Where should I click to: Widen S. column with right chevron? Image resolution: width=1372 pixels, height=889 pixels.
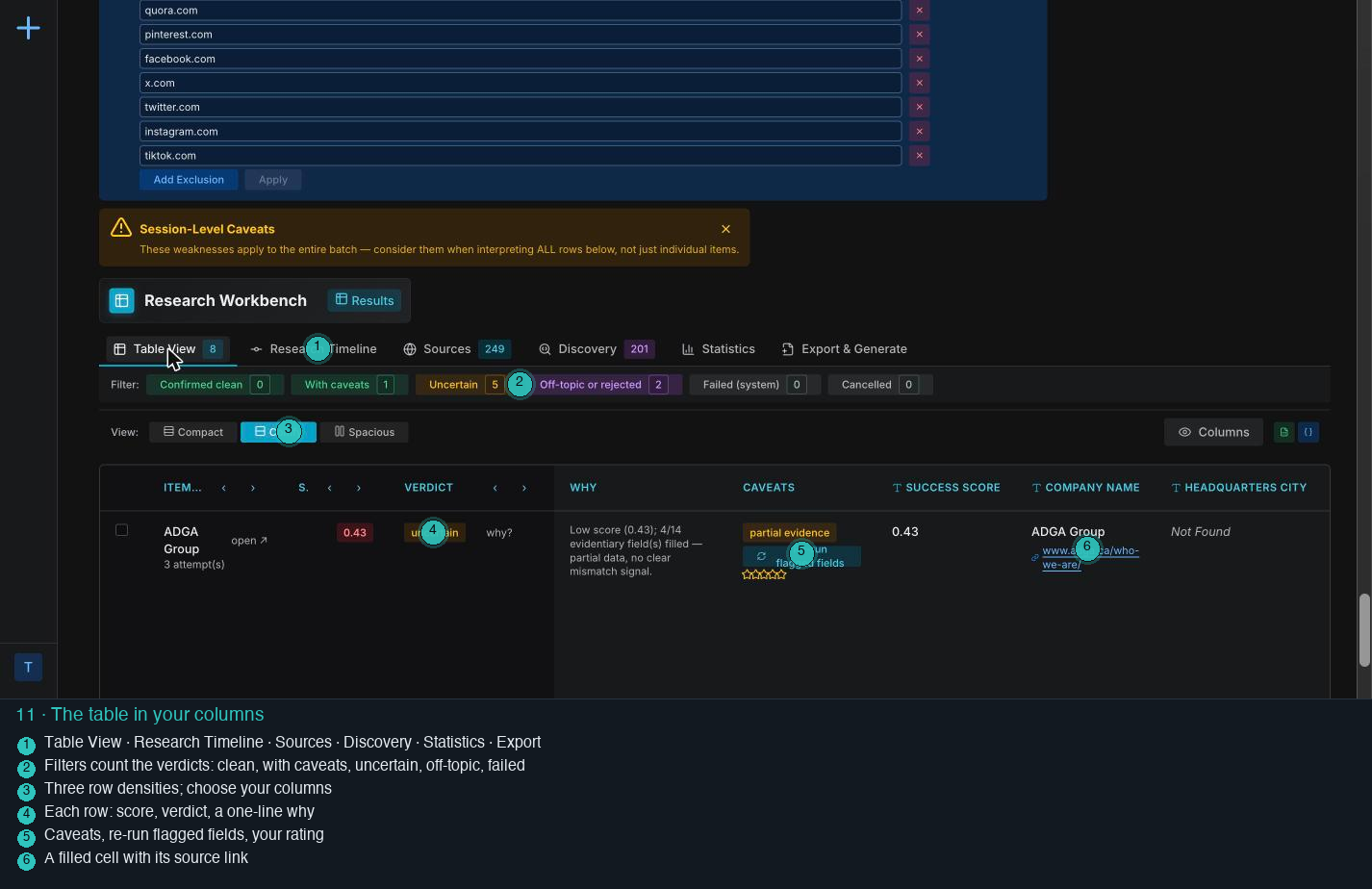point(359,488)
